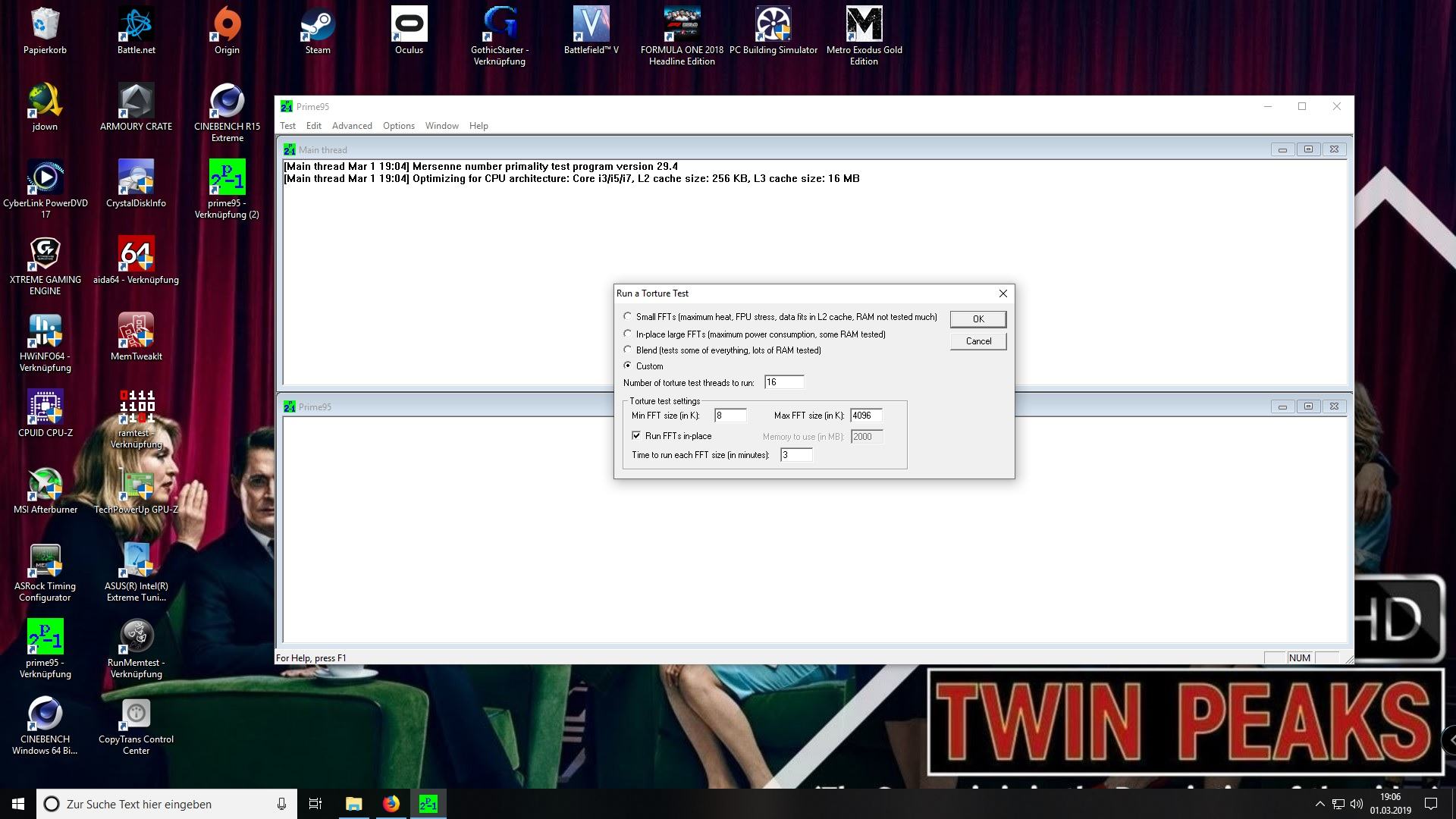The height and width of the screenshot is (819, 1456).
Task: Select the Formula One 2018 icon
Action: pyautogui.click(x=682, y=36)
